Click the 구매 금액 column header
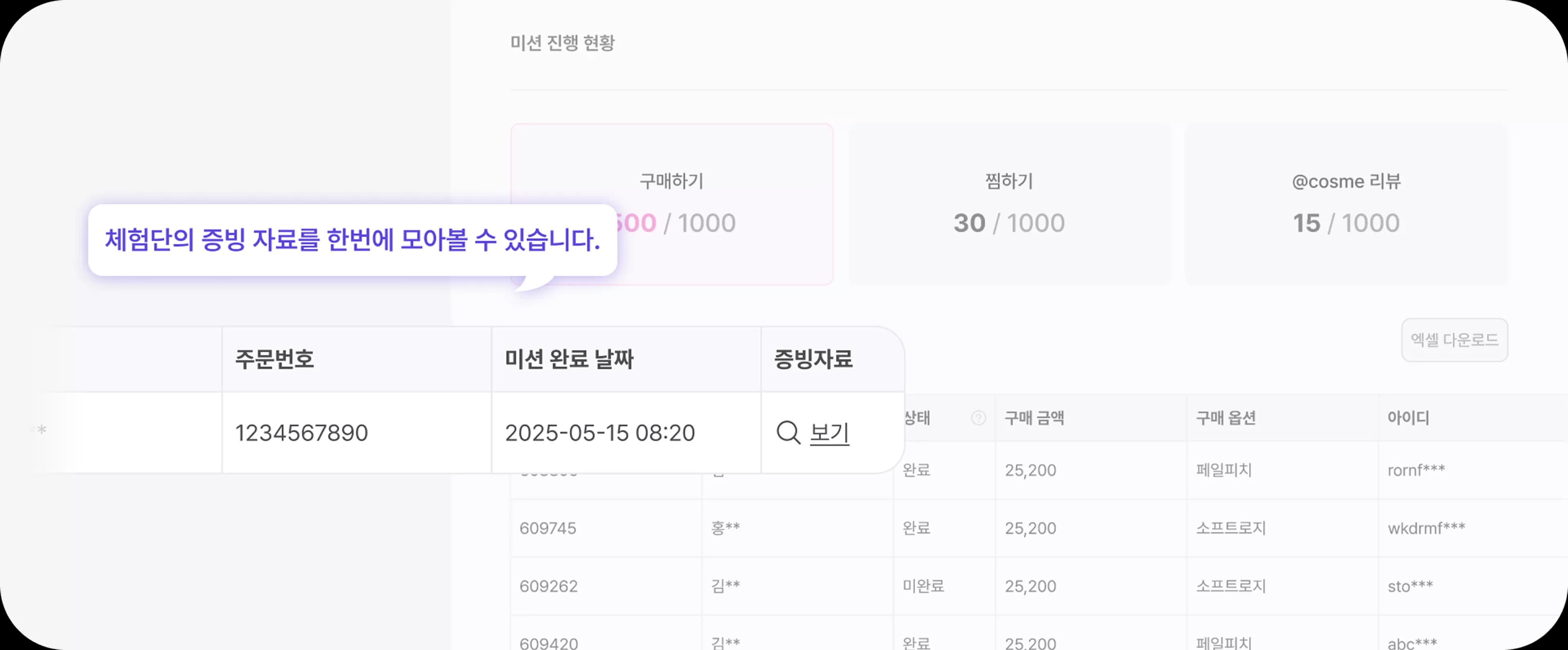 (x=1034, y=418)
